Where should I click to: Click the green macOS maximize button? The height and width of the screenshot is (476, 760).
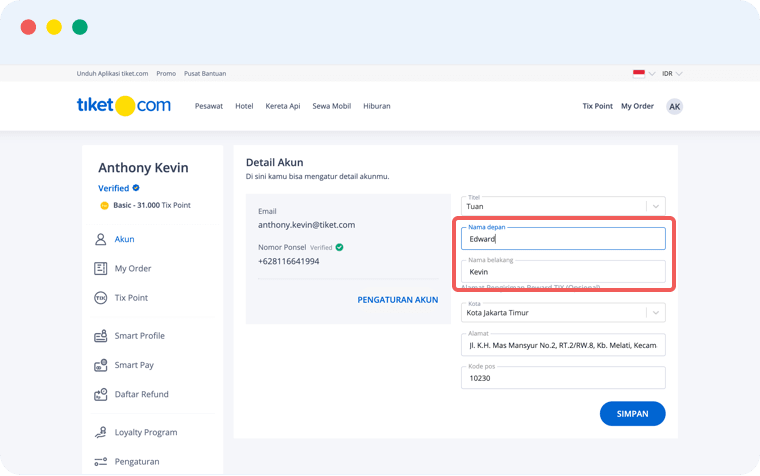tap(80, 27)
